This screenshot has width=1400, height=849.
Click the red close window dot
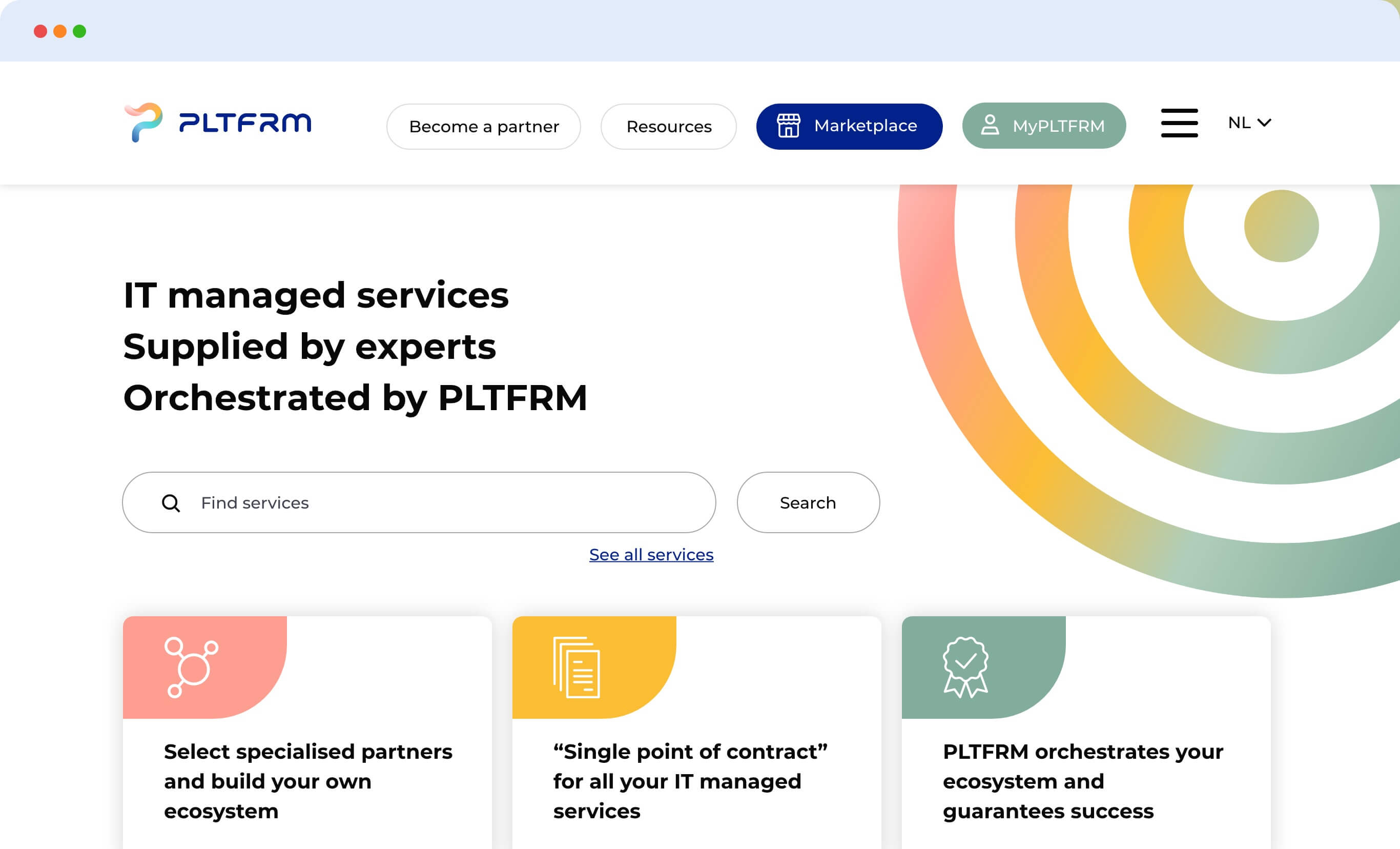[x=40, y=31]
